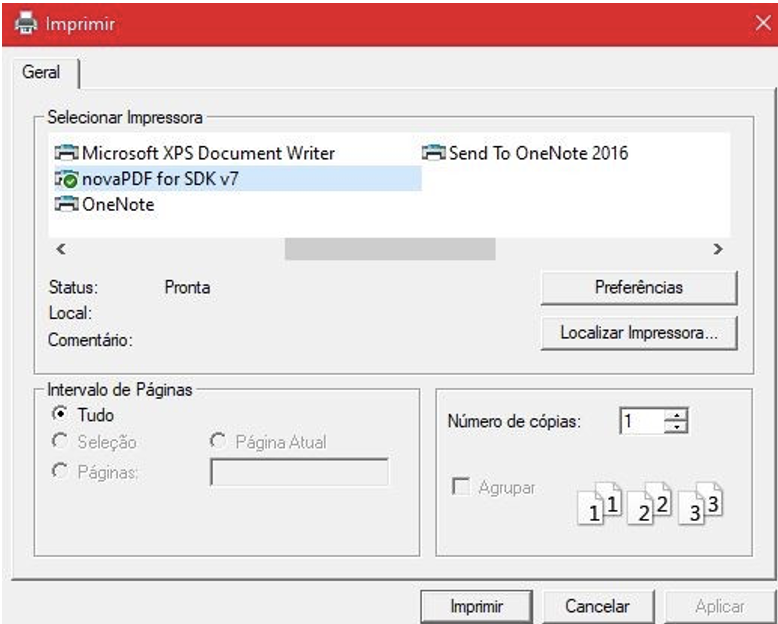Increase the number of copies with up arrow

[678, 415]
